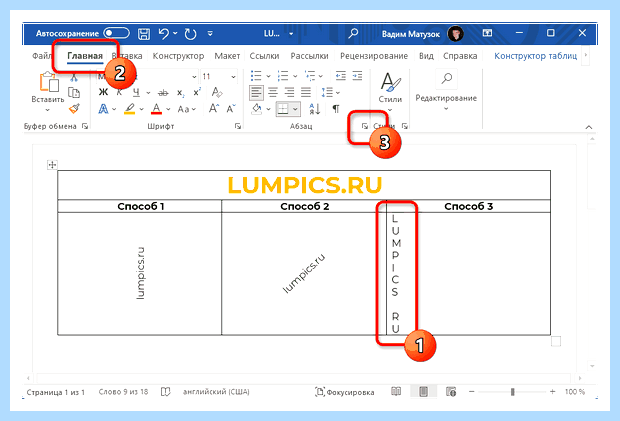The width and height of the screenshot is (620, 421).
Task: Open the Файл tab
Action: point(42,56)
